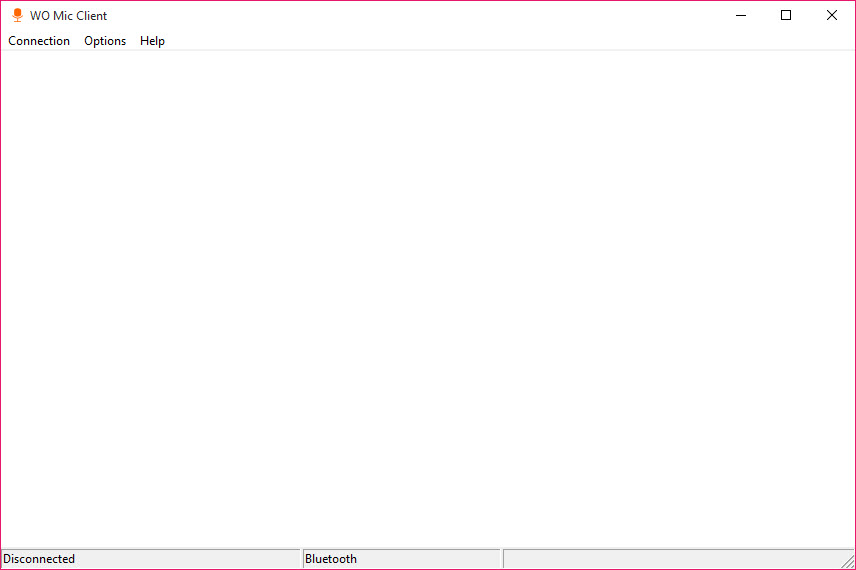Click the Disconnected status text

[39, 559]
